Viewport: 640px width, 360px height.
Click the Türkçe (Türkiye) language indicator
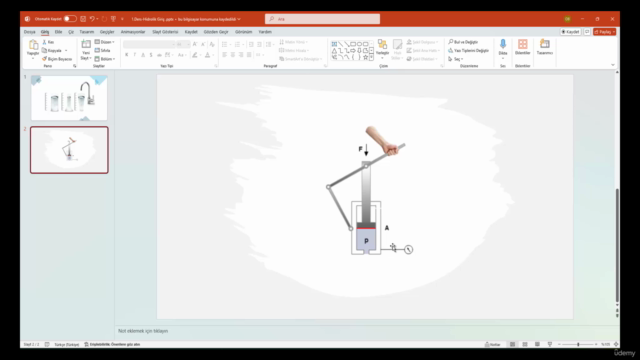[x=67, y=344]
